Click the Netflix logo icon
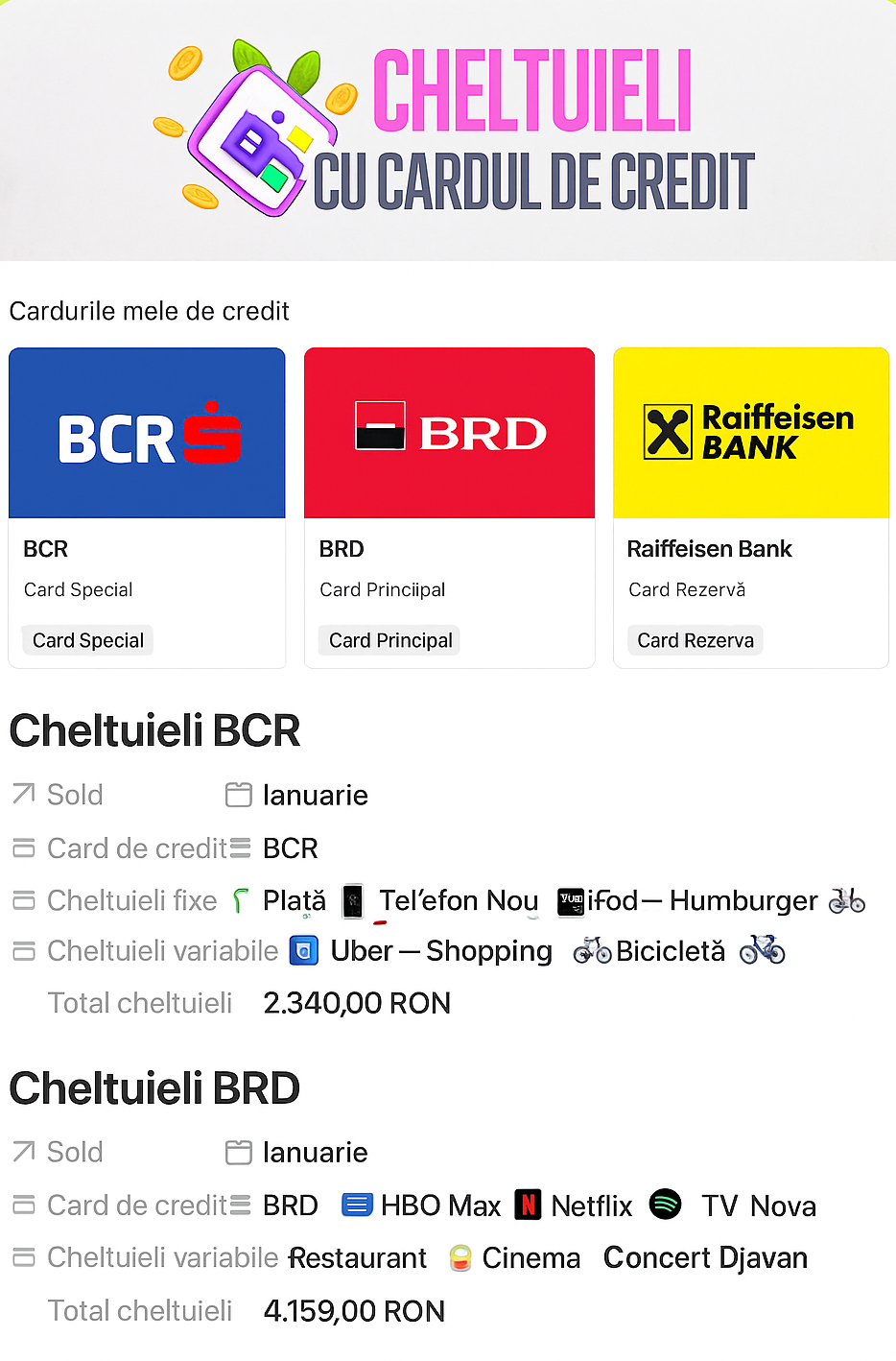Image resolution: width=896 pixels, height=1361 pixels. tap(528, 1205)
